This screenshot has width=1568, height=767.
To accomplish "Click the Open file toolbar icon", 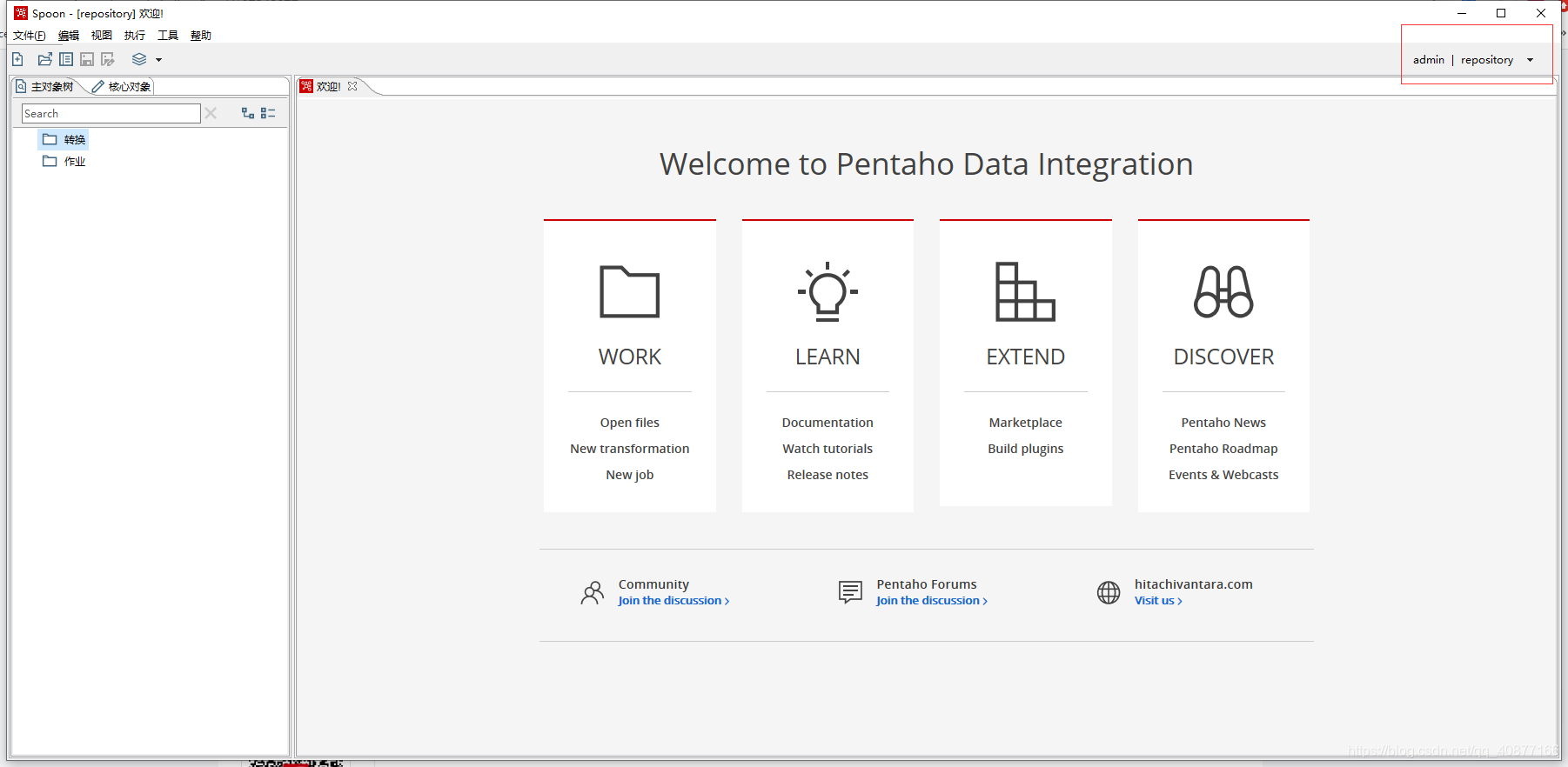I will pos(45,59).
